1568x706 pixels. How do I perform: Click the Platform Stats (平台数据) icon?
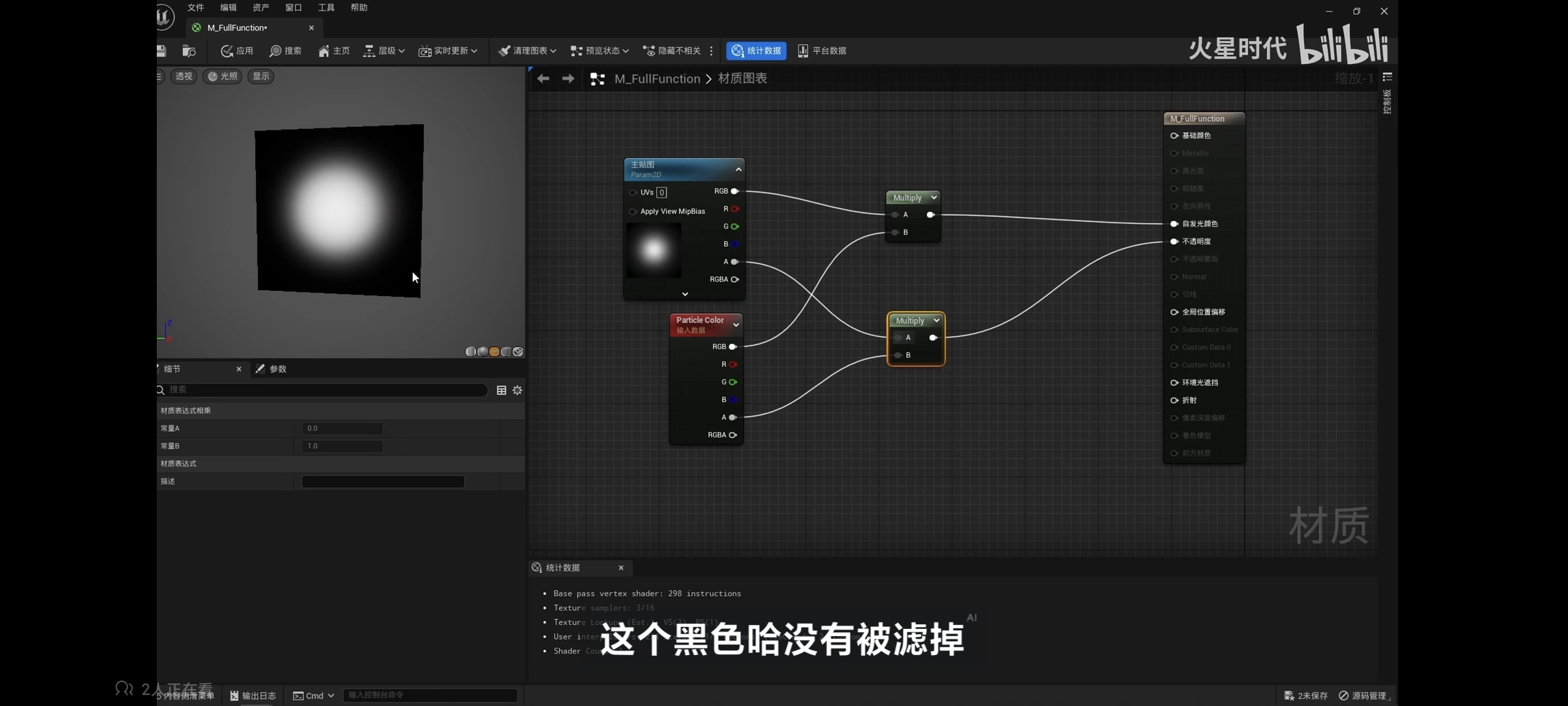(x=803, y=51)
